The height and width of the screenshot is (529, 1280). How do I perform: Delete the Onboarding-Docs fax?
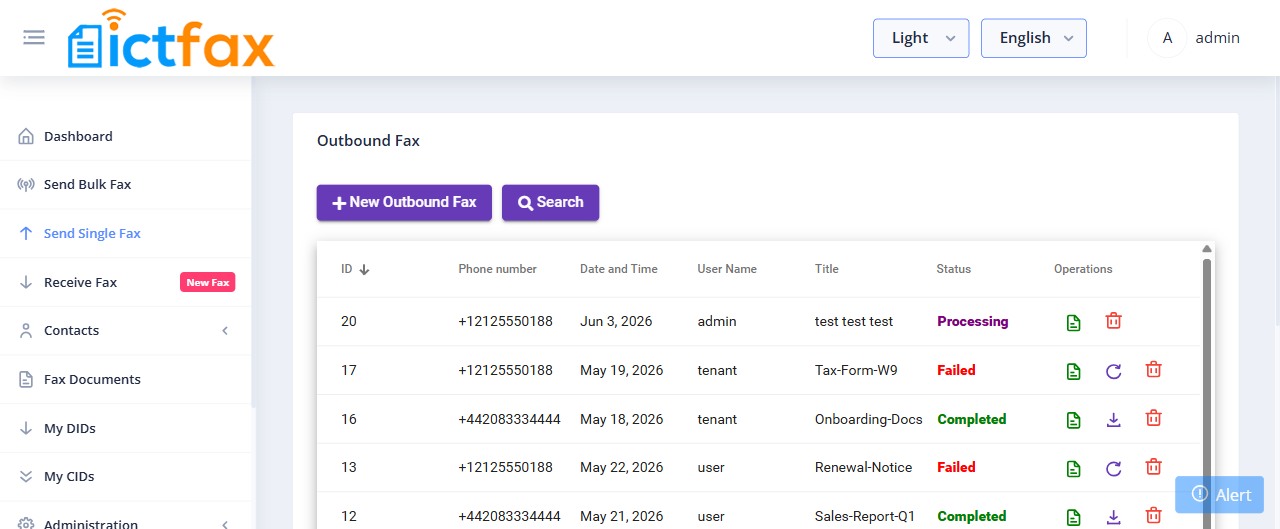point(1153,419)
